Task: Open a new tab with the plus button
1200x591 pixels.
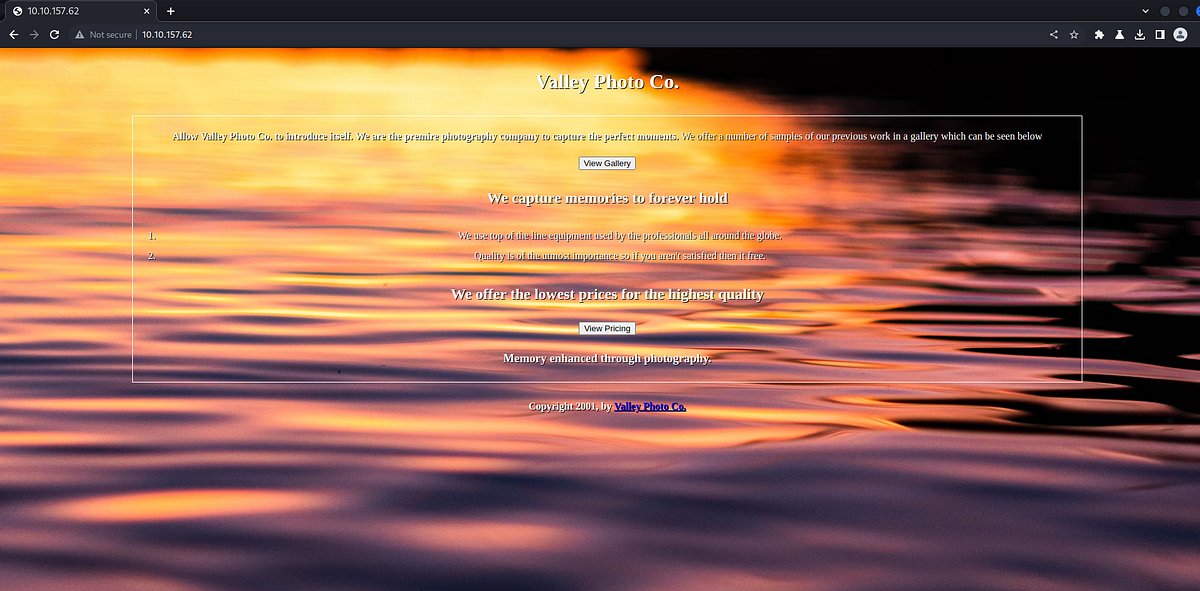Action: 172,10
